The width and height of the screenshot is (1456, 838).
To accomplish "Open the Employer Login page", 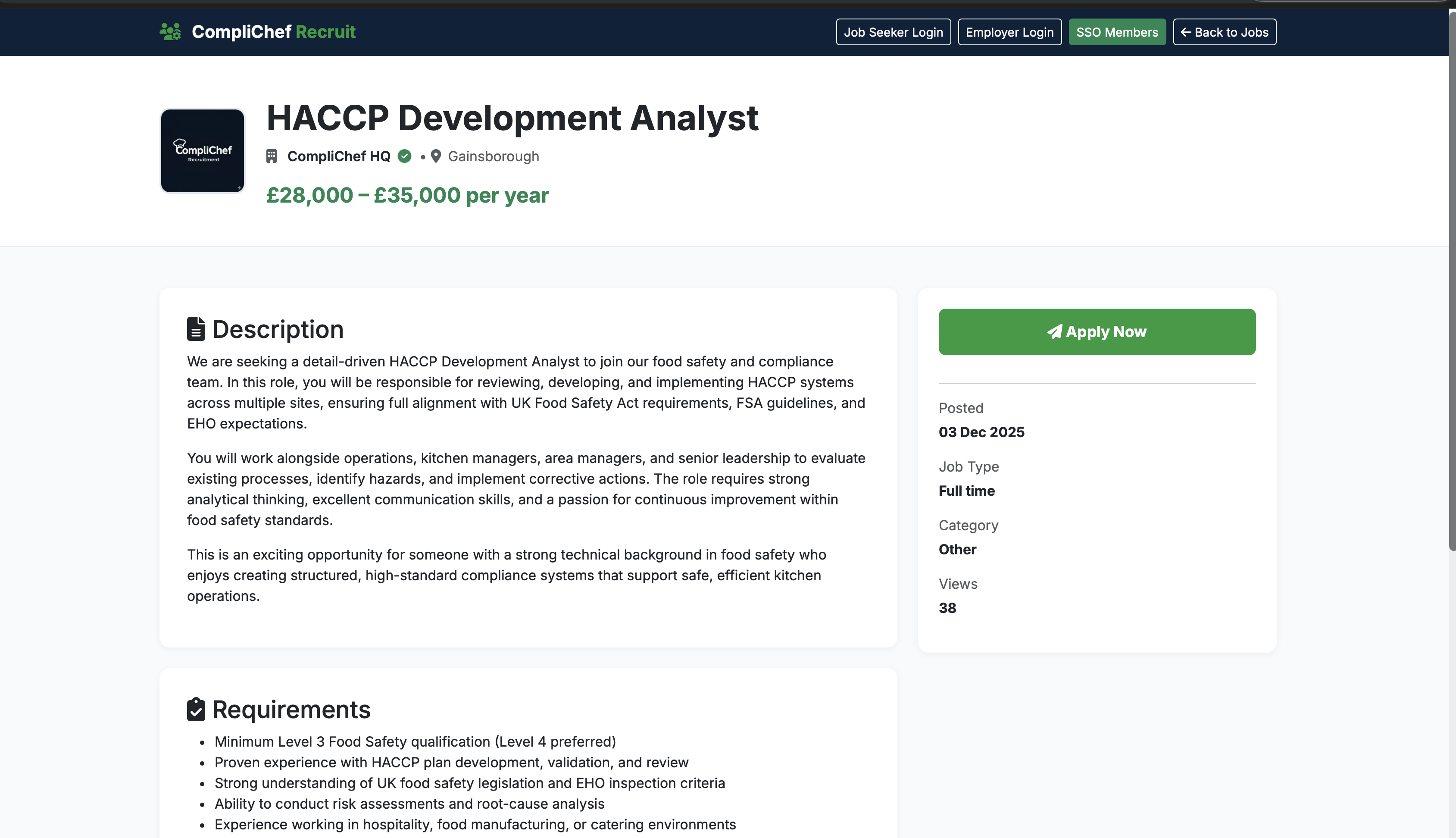I will point(1009,31).
